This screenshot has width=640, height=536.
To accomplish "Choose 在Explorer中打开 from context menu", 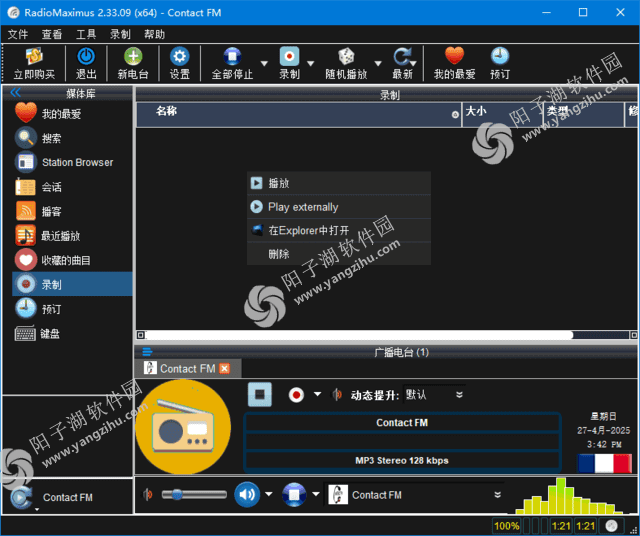I will click(x=339, y=230).
